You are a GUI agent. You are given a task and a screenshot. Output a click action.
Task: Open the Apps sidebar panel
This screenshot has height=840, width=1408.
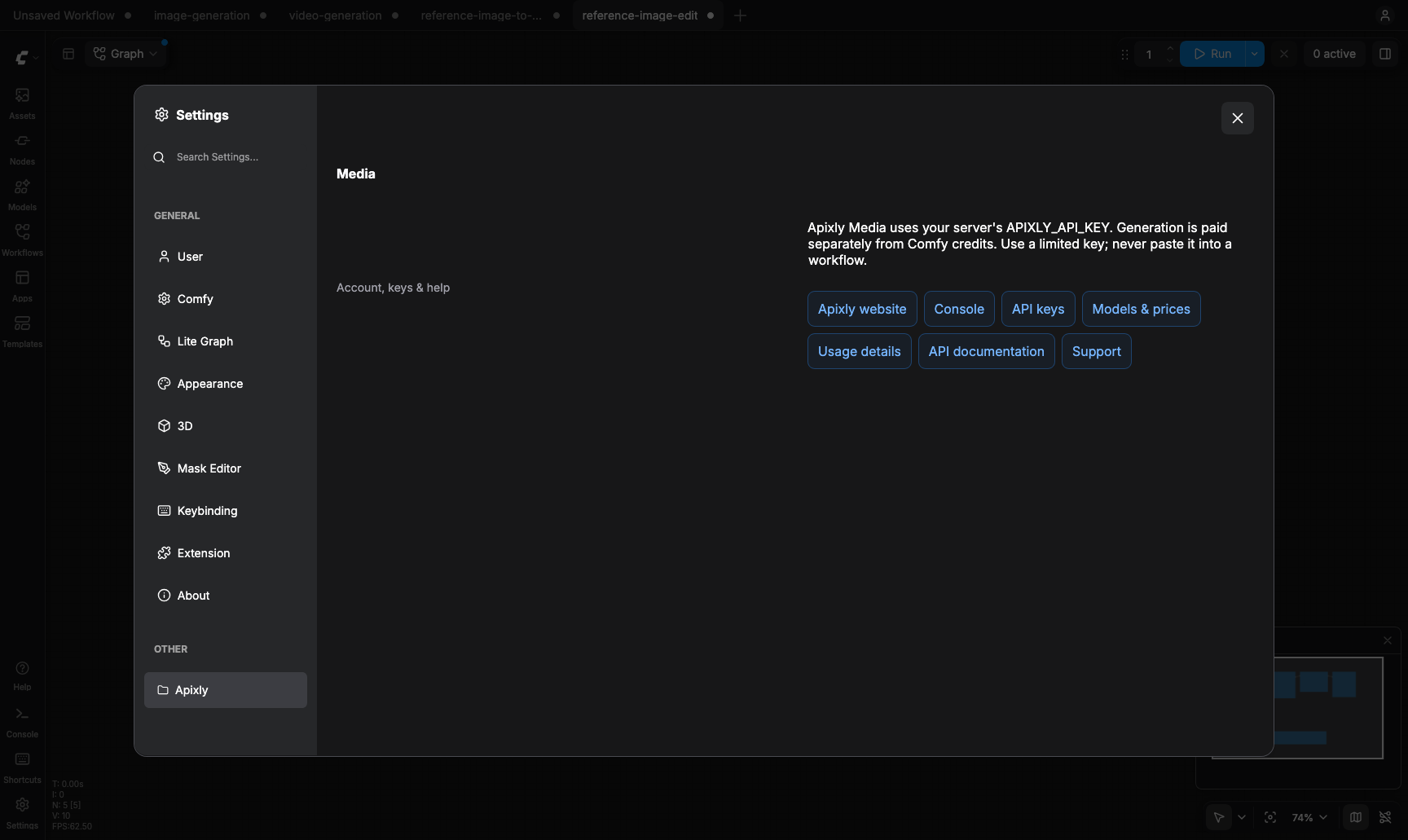point(22,286)
